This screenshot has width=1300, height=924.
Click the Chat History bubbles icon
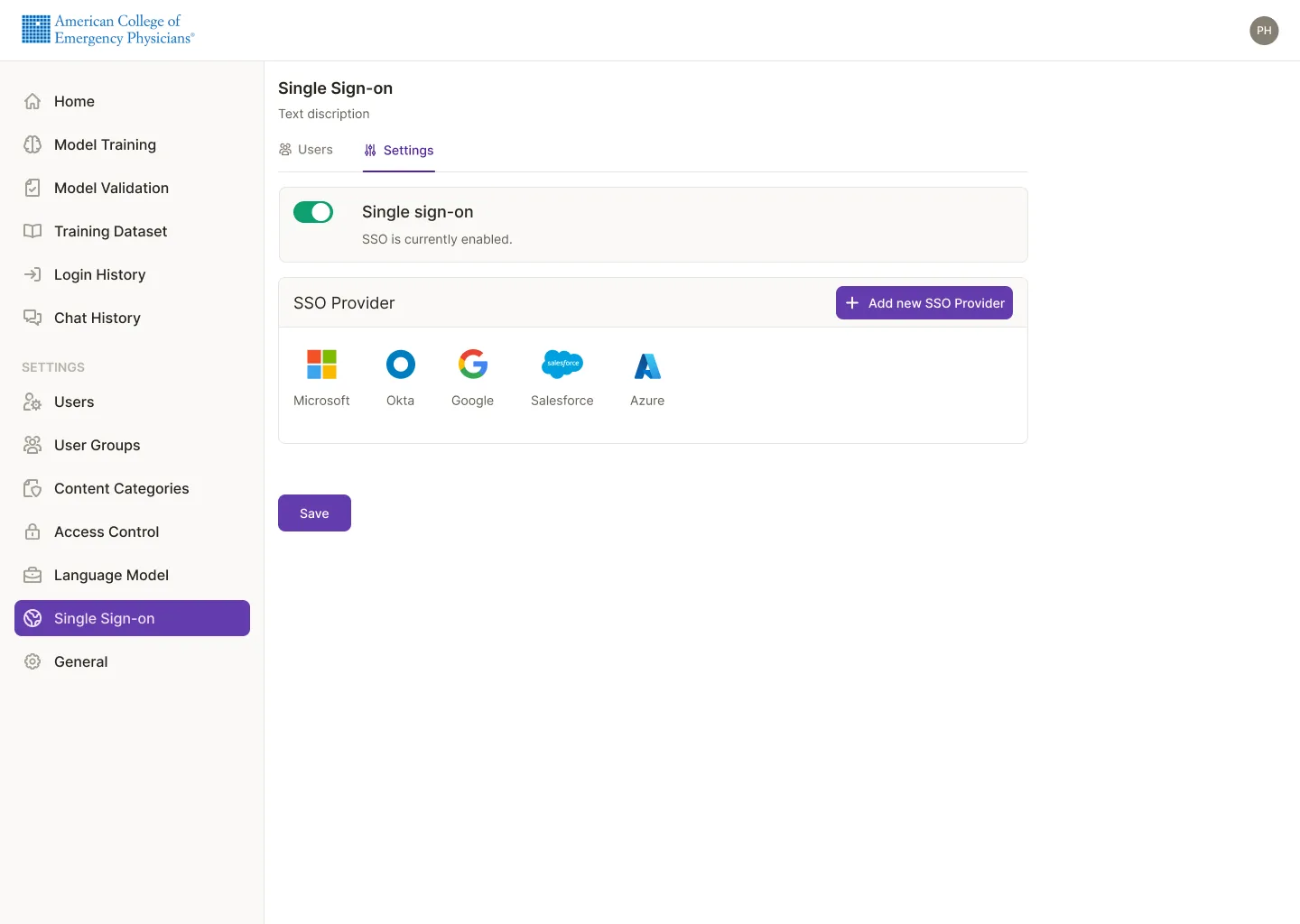pyautogui.click(x=32, y=318)
